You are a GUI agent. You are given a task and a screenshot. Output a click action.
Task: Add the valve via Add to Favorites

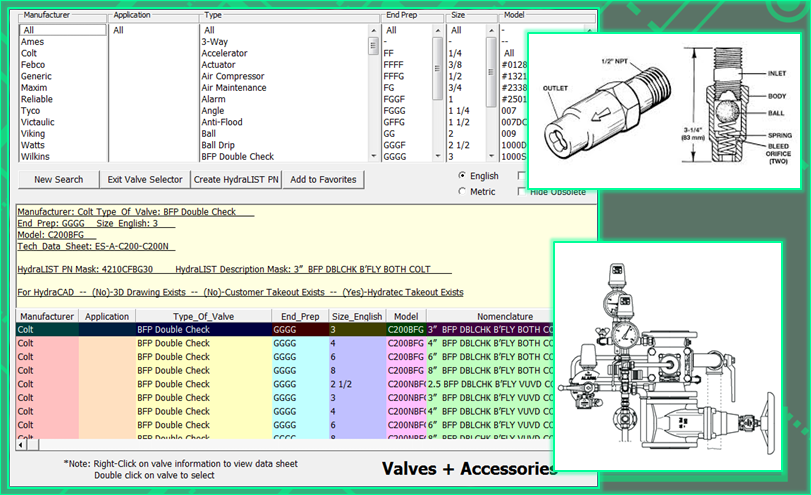point(323,179)
